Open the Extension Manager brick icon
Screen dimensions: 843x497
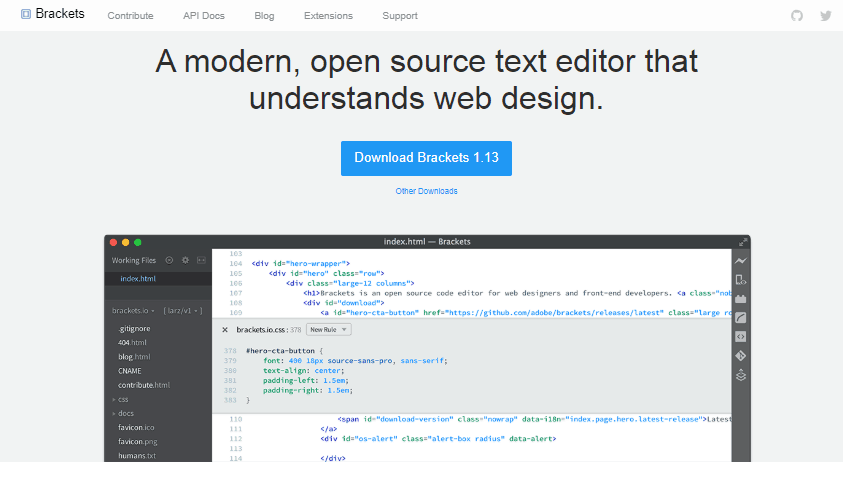pyautogui.click(x=741, y=299)
